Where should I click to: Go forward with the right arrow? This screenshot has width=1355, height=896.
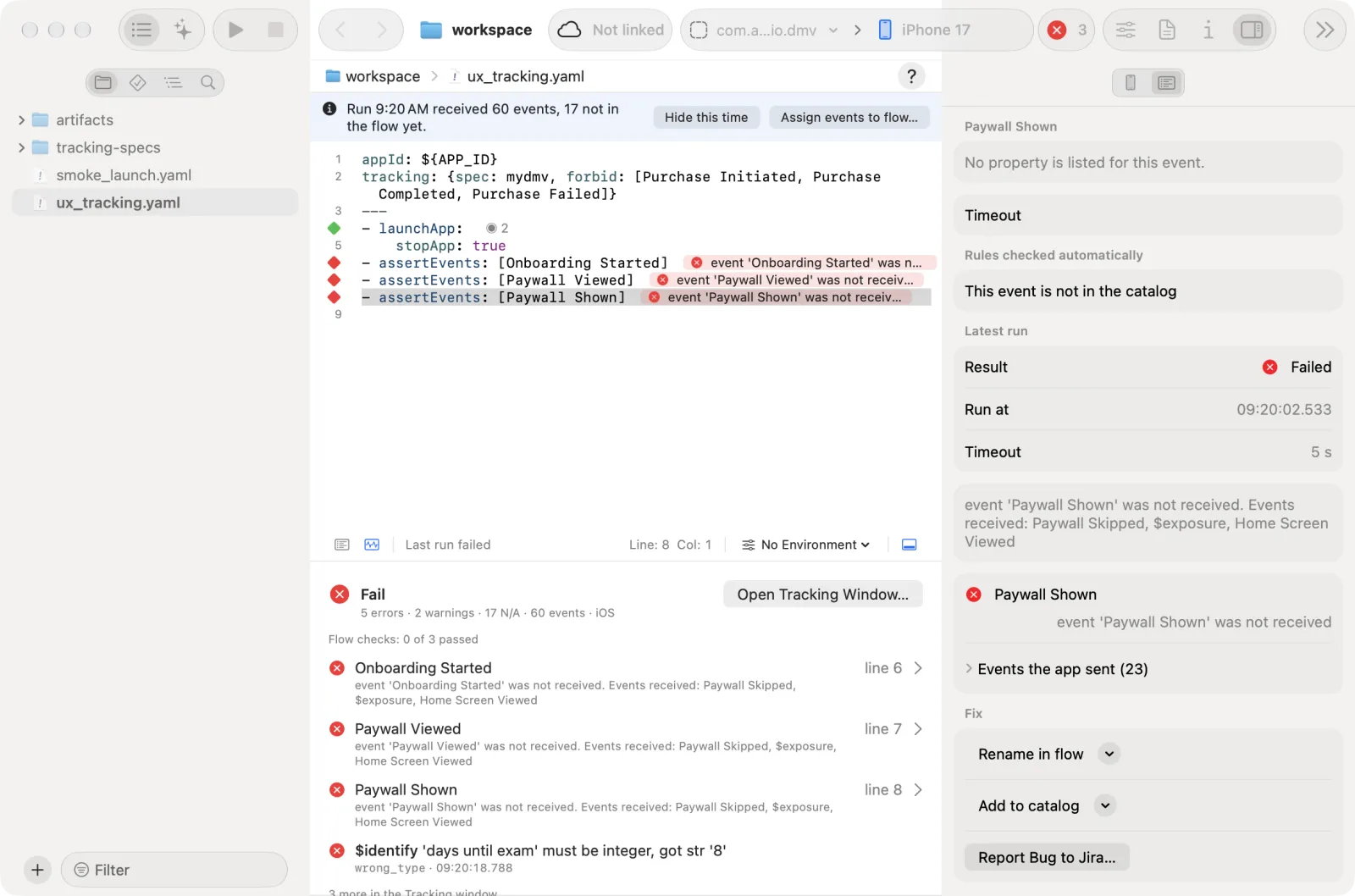click(382, 30)
